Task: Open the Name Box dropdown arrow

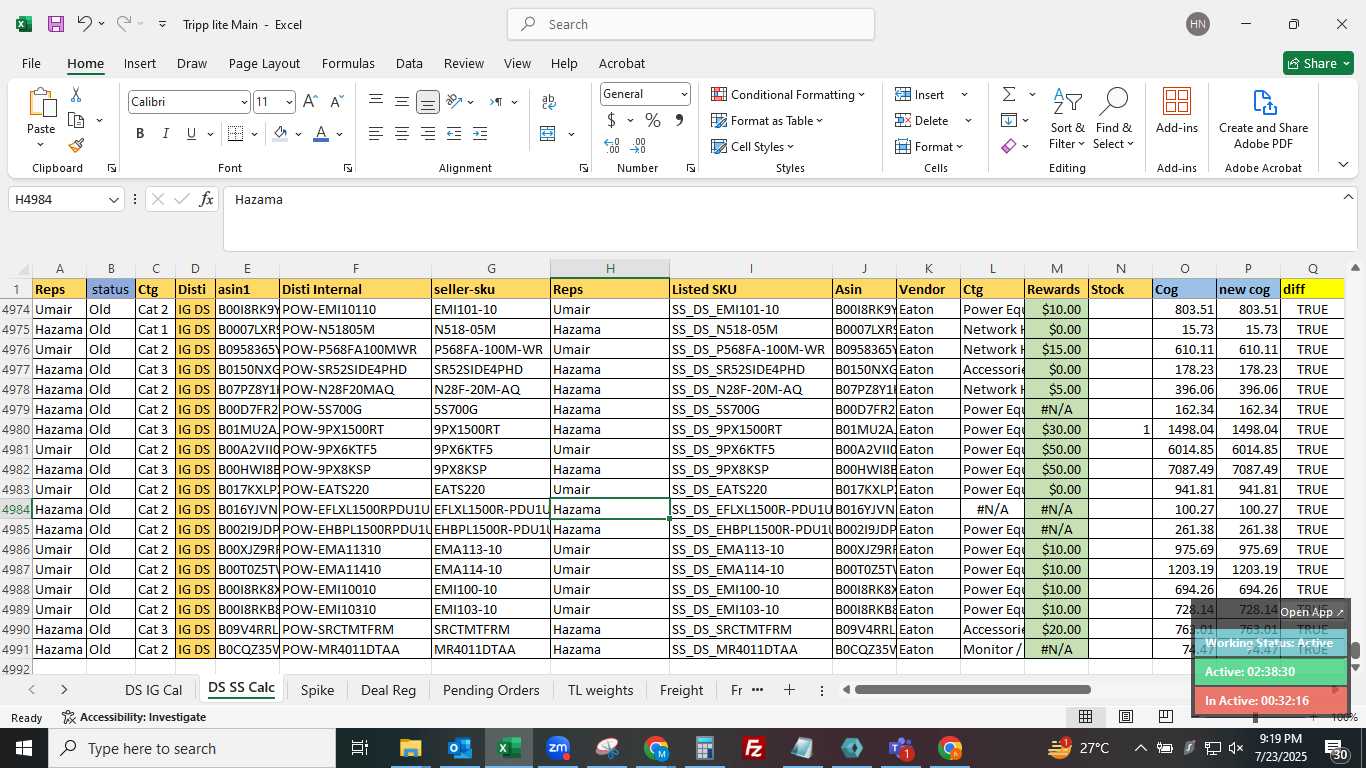Action: pyautogui.click(x=114, y=200)
